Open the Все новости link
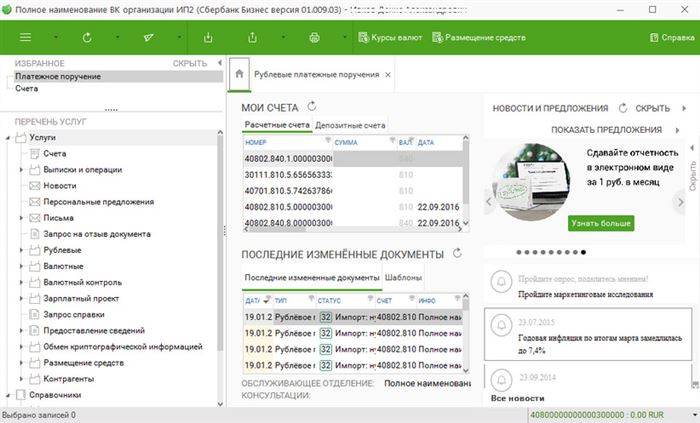Screen dimensions: 700x423 tap(517, 398)
